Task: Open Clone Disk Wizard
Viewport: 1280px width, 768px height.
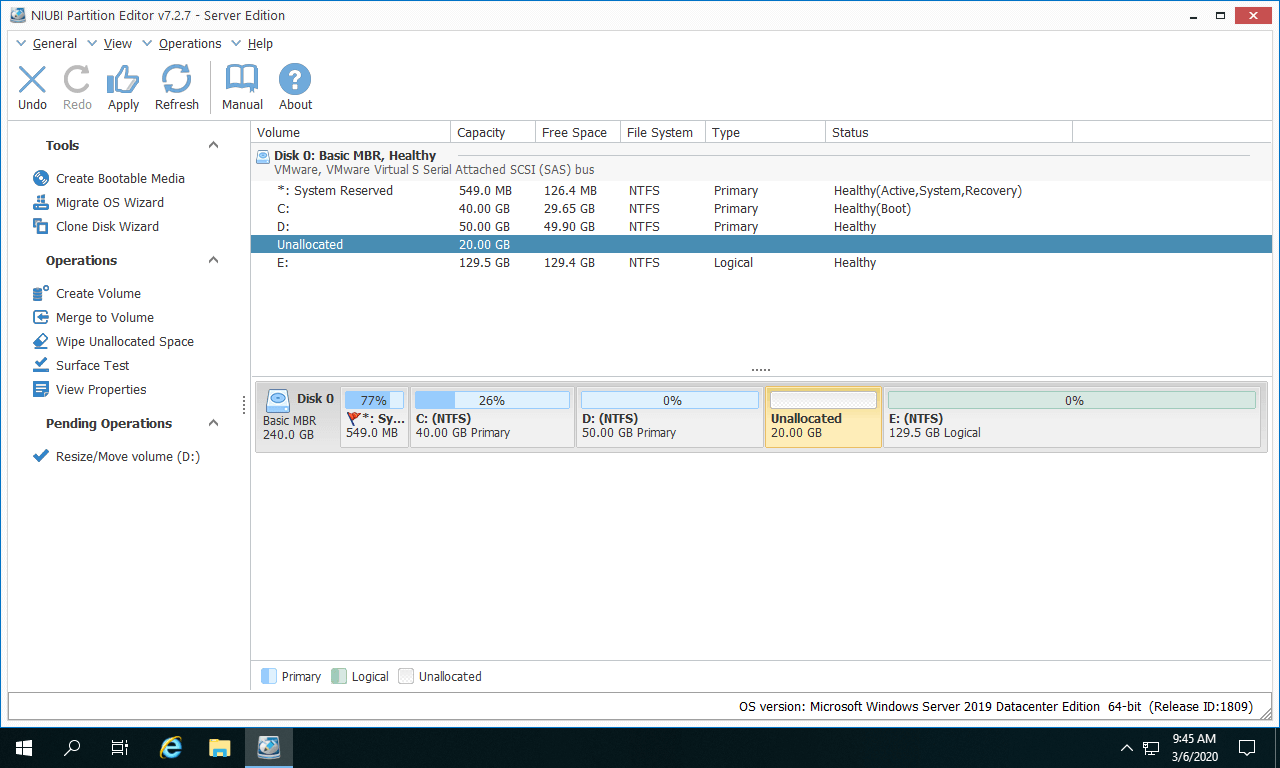Action: point(107,226)
